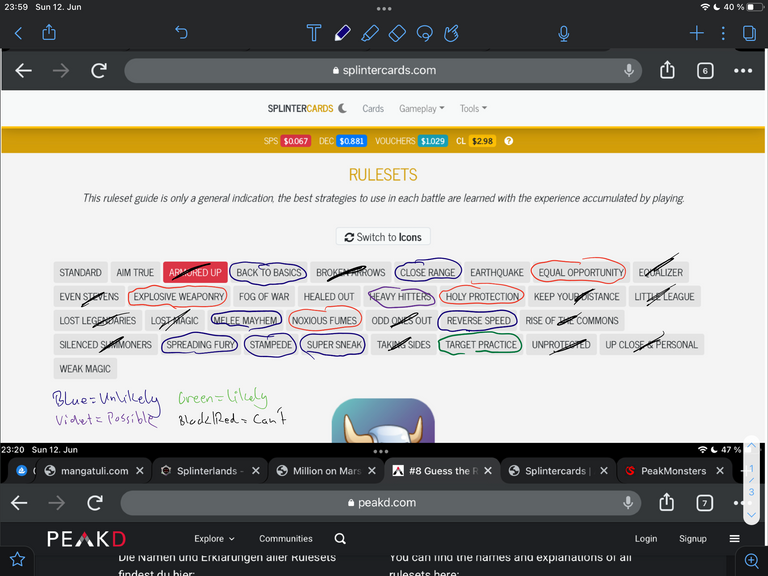Viewport: 768px width, 576px height.
Task: Select the WEAK MAGIC ruleset
Action: [x=85, y=368]
